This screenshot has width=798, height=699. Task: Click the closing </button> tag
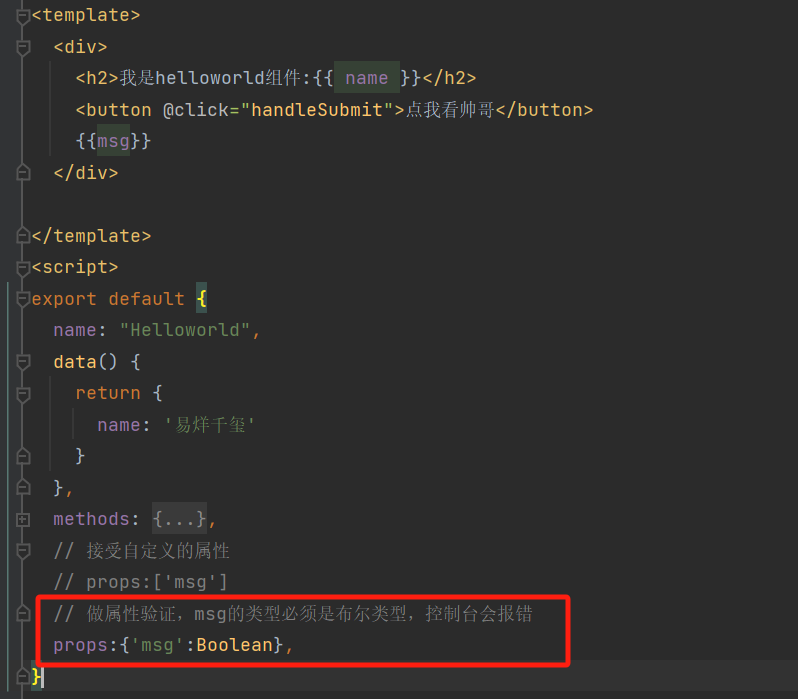545,110
